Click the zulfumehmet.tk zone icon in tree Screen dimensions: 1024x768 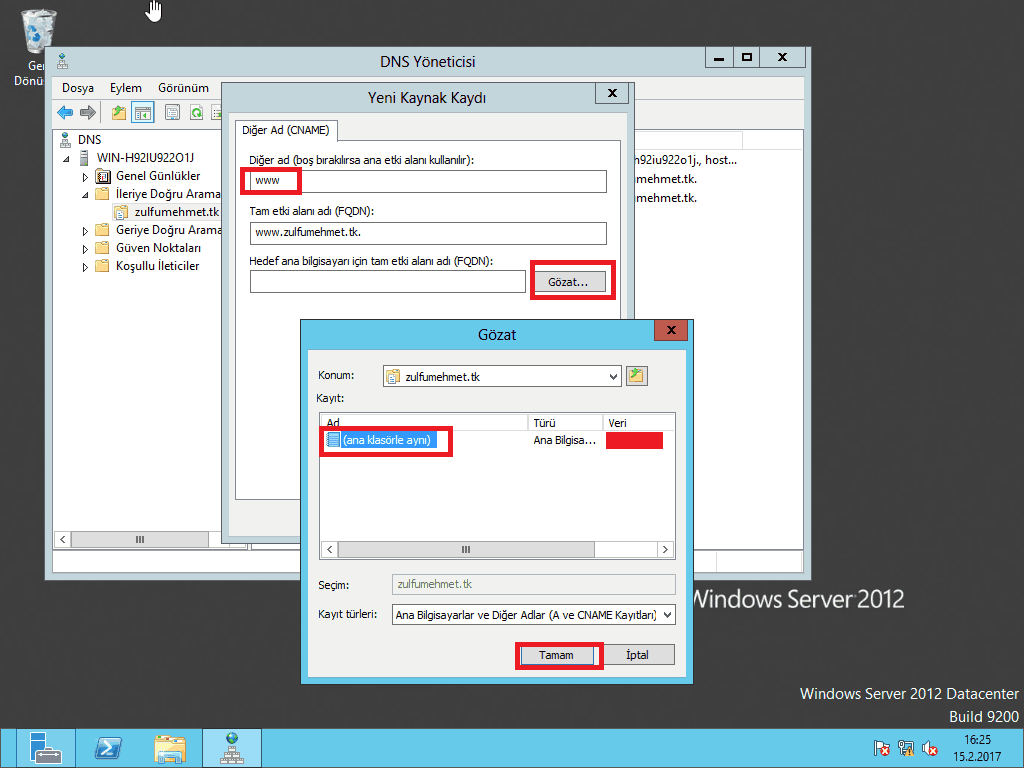tap(121, 212)
